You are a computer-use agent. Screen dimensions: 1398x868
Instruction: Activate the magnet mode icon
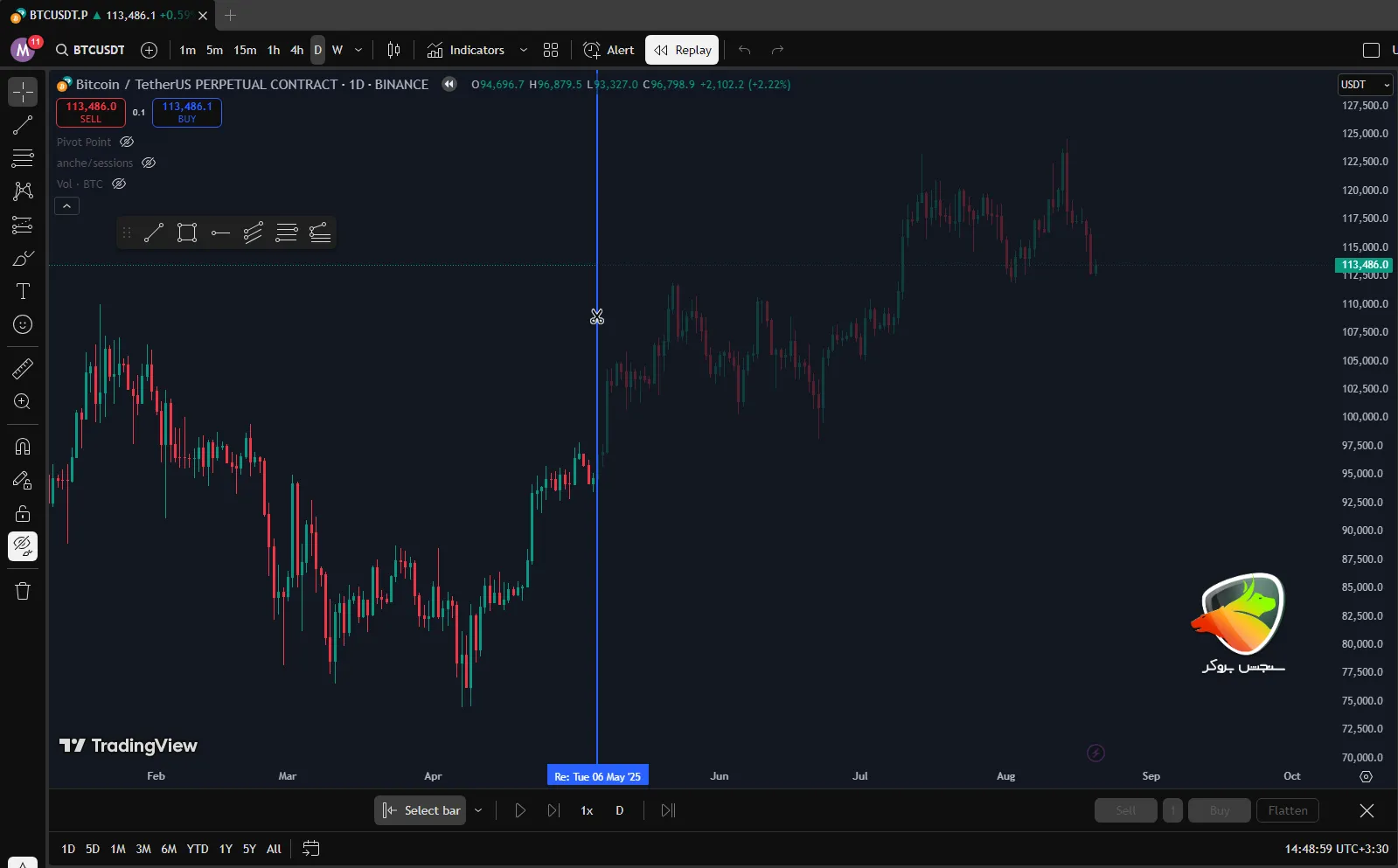(x=23, y=447)
